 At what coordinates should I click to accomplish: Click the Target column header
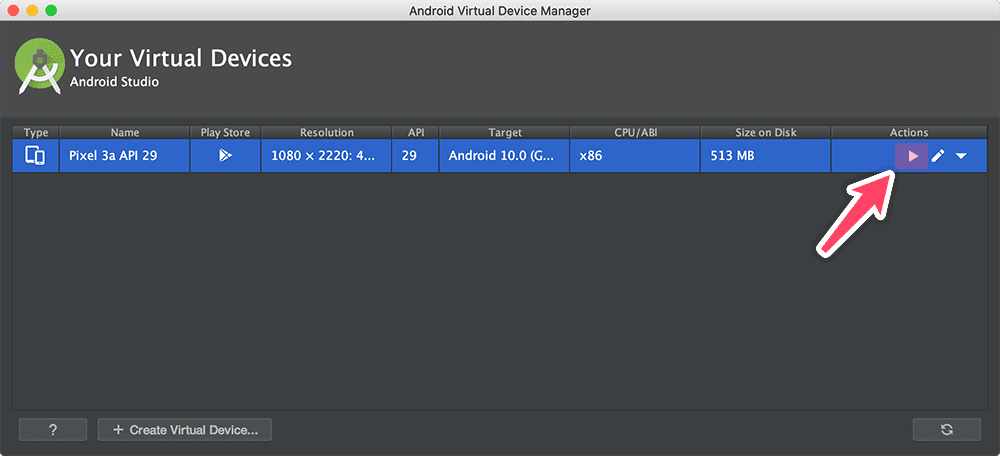pos(504,133)
